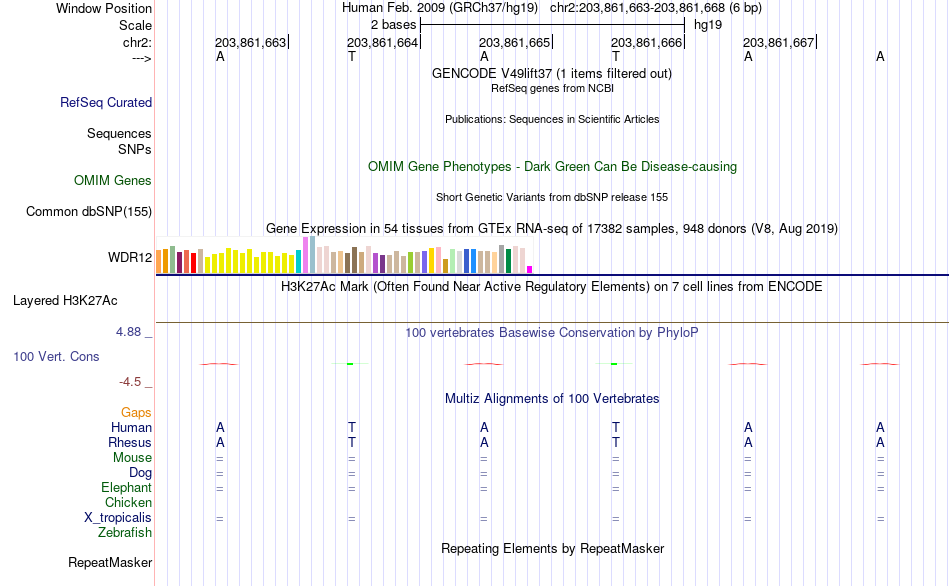950x586 pixels.
Task: Click the hg19 label beside the scale bar
Action: click(708, 25)
